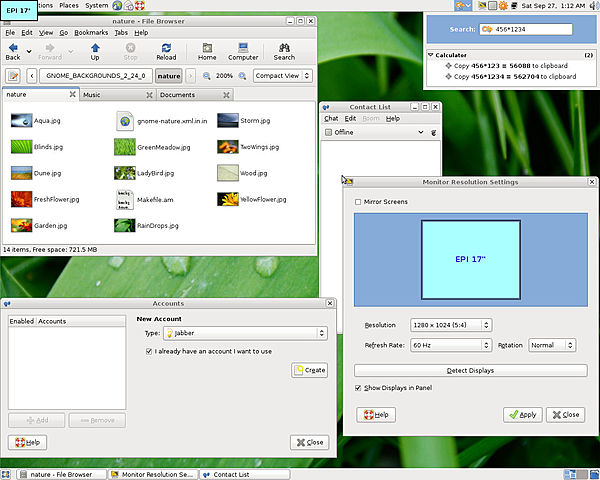This screenshot has height=480, width=600.
Task: Select the Makefile.am file icon
Action: (x=125, y=199)
